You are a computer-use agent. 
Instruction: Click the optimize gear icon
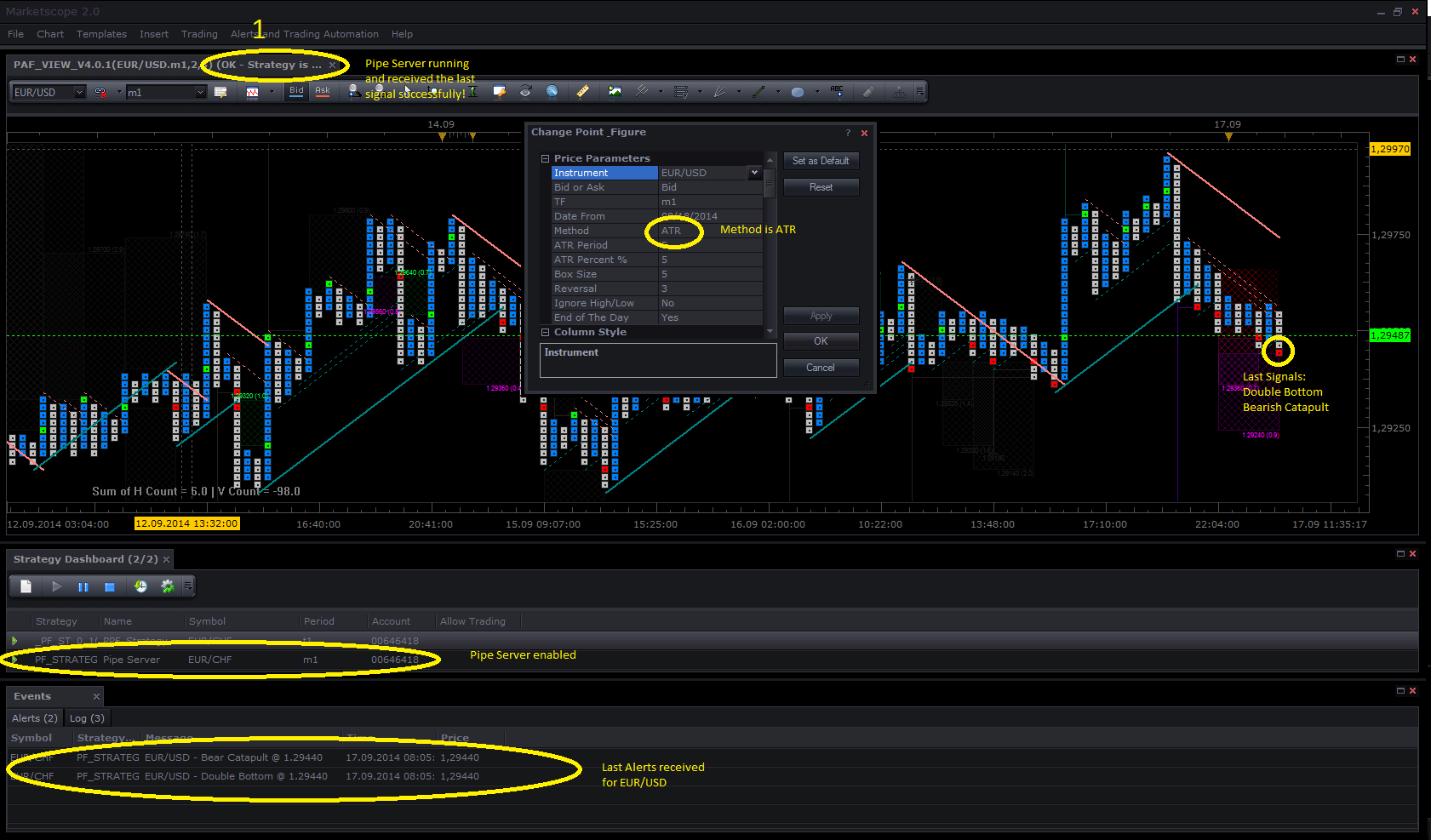coord(168,586)
